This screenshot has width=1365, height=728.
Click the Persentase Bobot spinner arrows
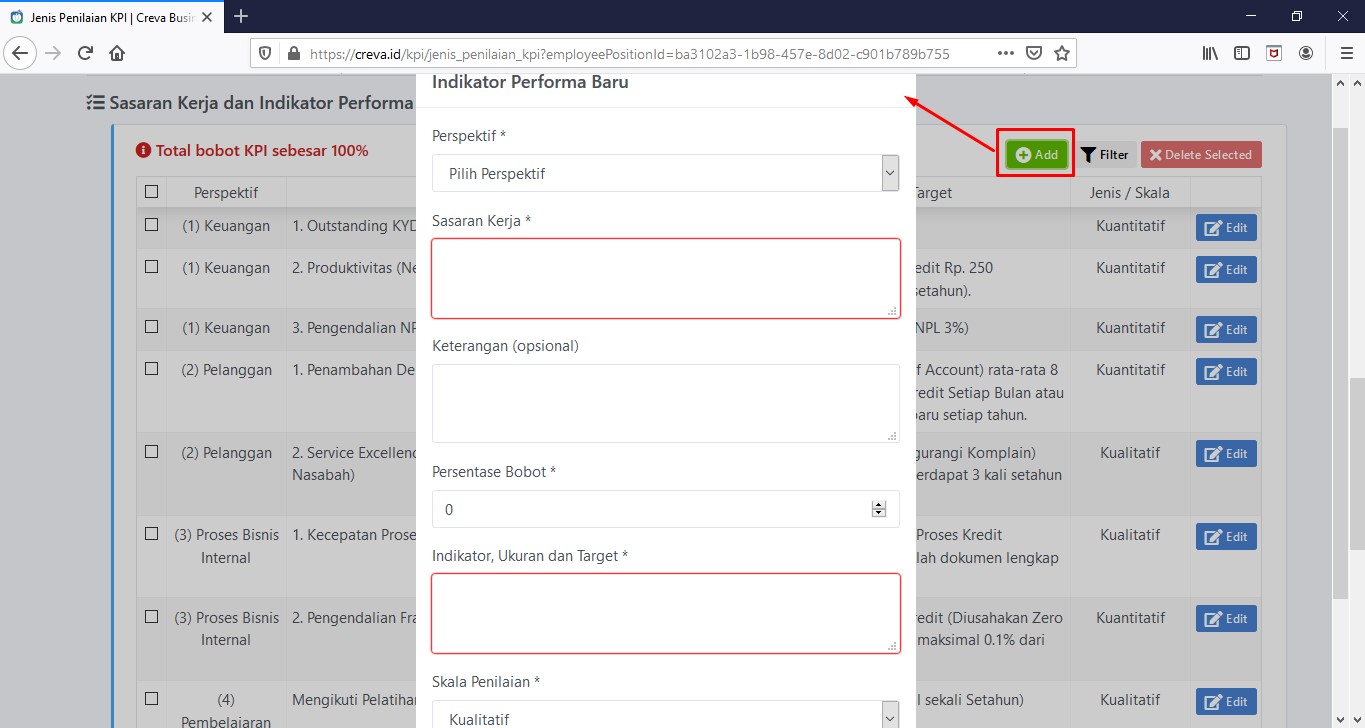879,509
